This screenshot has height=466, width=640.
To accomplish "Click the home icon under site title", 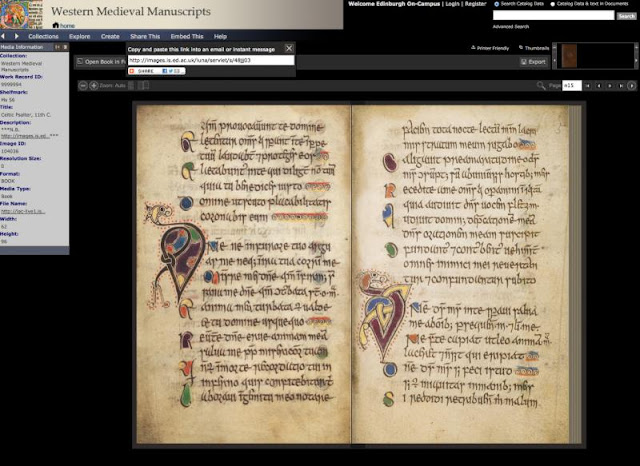I will tap(56, 25).
